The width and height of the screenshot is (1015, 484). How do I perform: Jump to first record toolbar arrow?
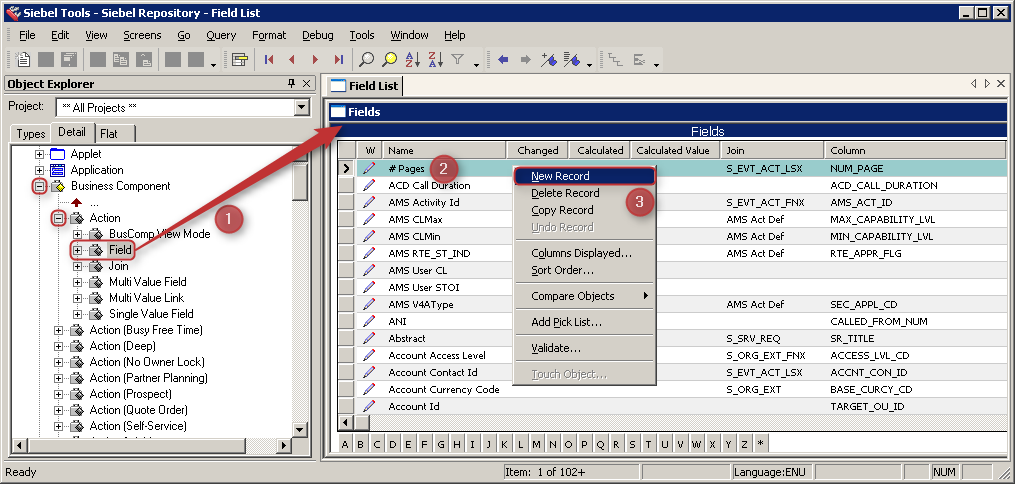point(269,60)
